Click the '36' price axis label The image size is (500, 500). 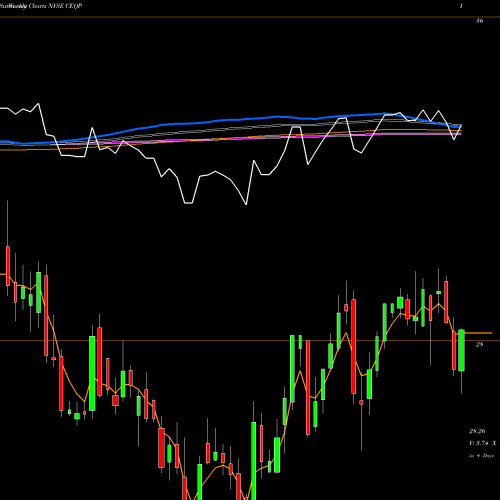coord(479,21)
